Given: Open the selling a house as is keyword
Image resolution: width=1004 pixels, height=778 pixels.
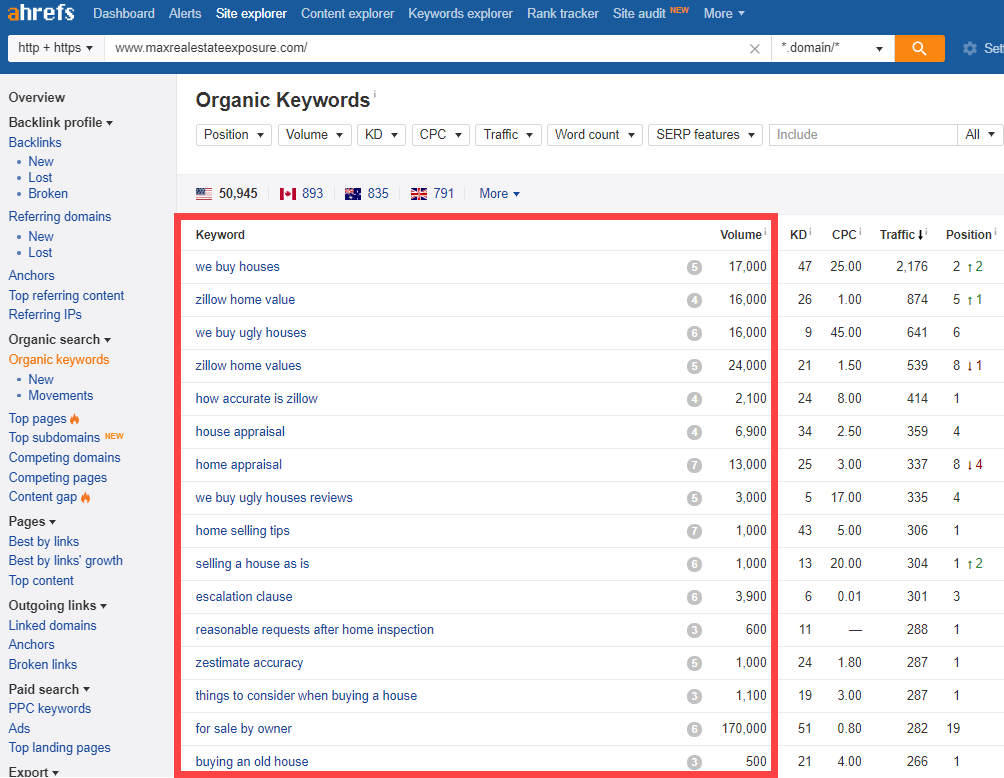Looking at the screenshot, I should coord(252,563).
